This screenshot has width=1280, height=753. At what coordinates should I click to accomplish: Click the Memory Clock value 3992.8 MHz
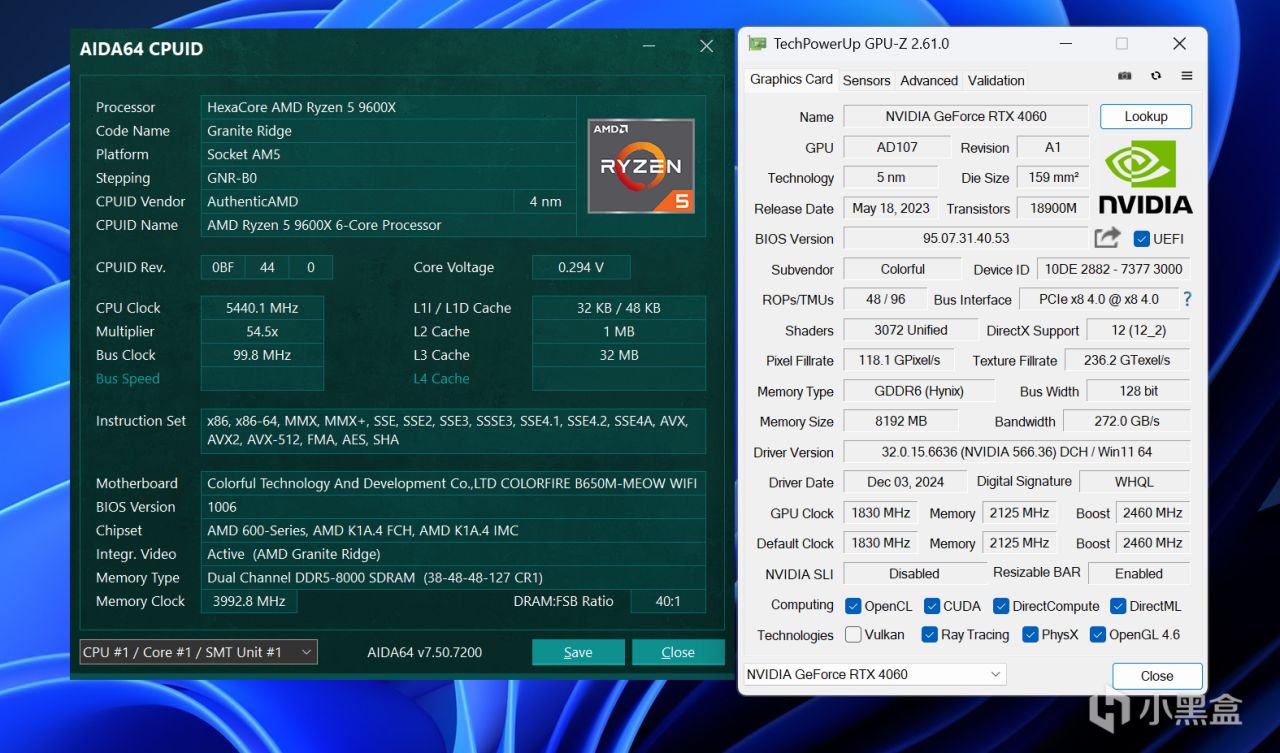(249, 601)
